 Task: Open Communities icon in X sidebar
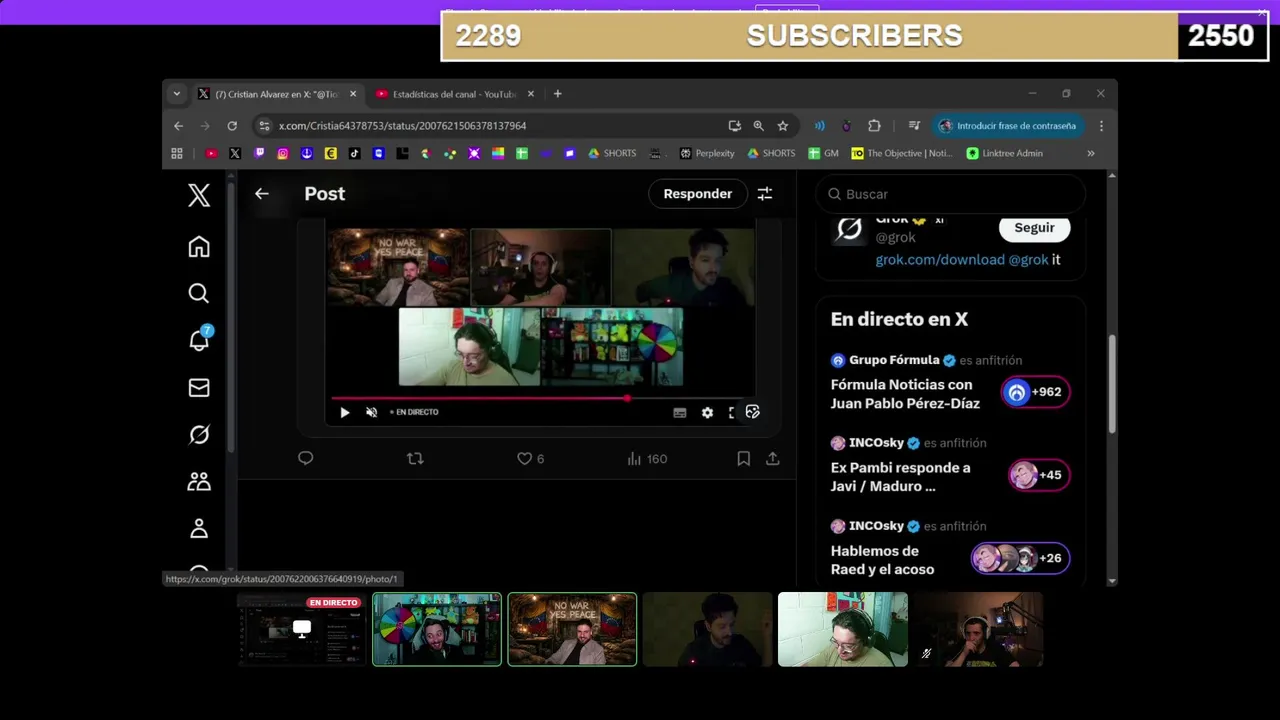tap(199, 481)
